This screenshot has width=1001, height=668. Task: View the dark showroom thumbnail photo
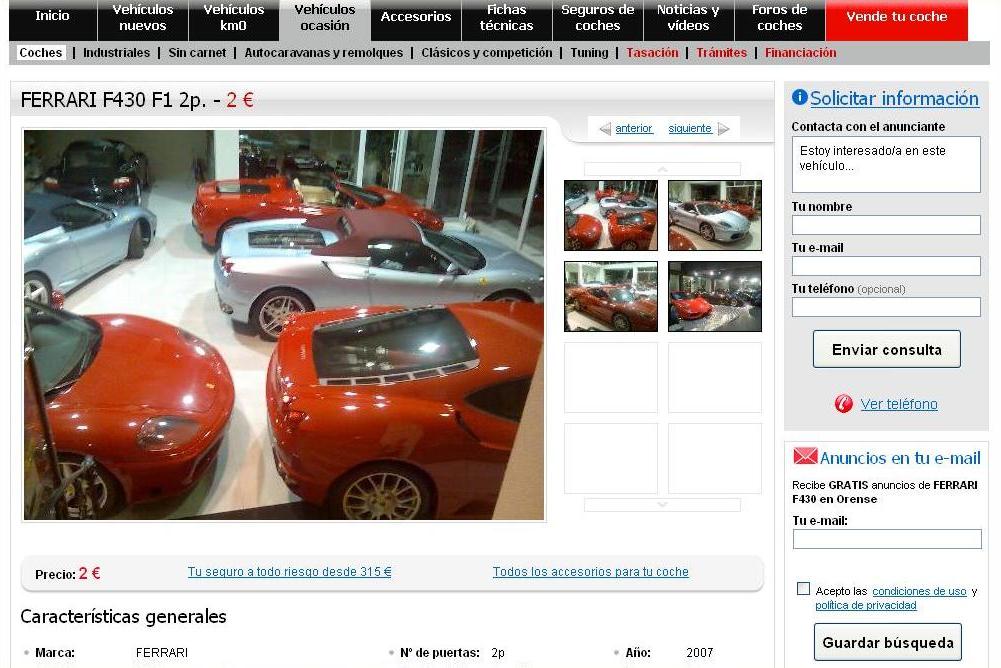pos(714,297)
